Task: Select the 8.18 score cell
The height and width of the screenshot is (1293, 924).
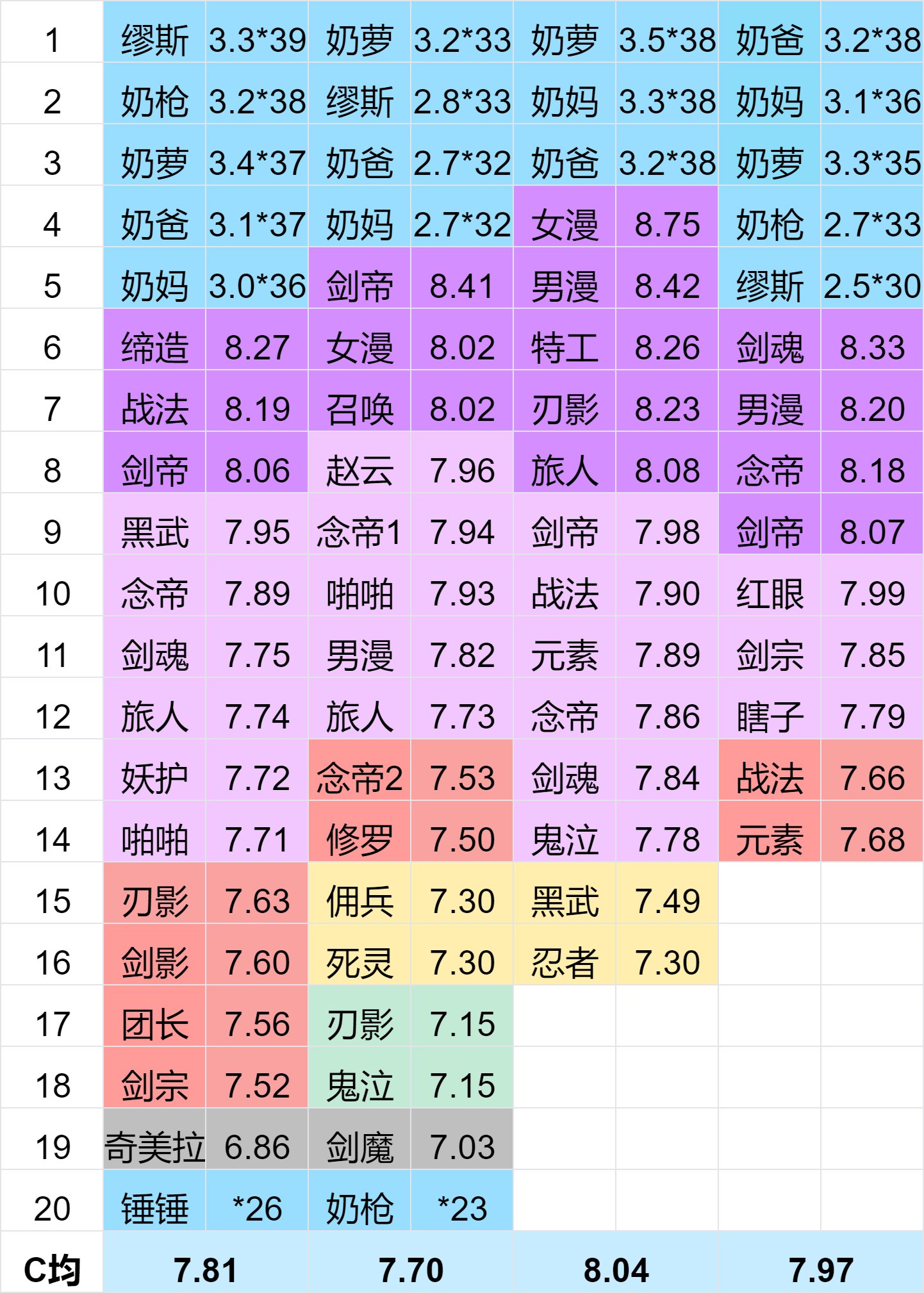Action: click(x=872, y=463)
